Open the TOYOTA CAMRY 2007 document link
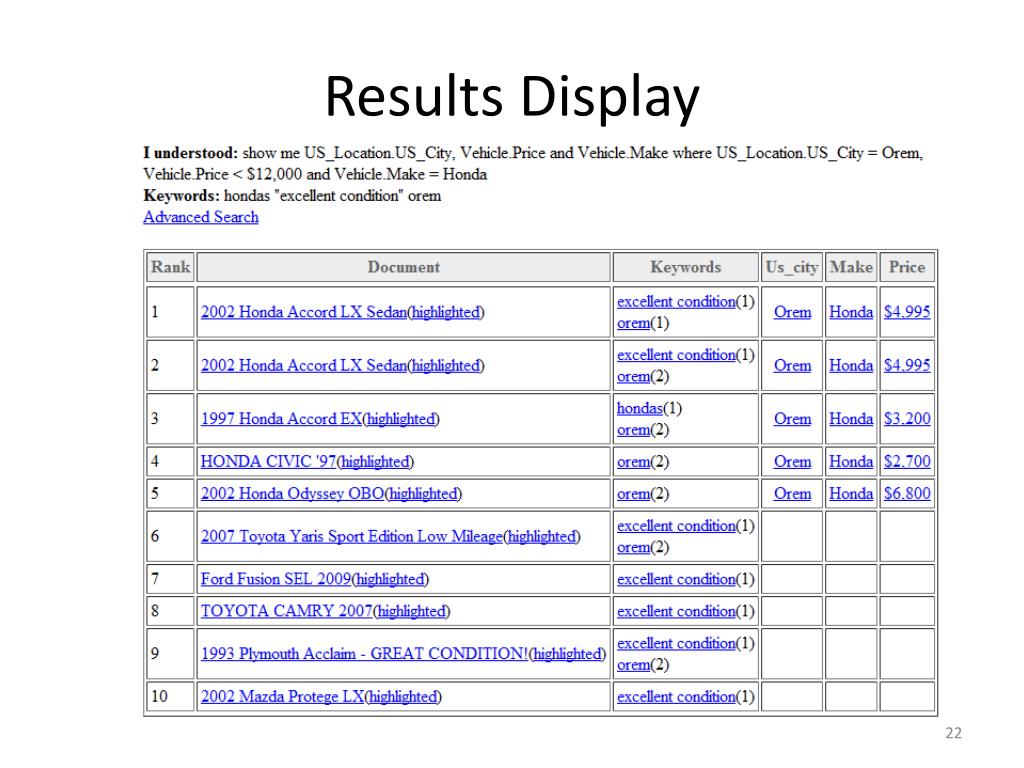The image size is (1024, 768). (287, 611)
